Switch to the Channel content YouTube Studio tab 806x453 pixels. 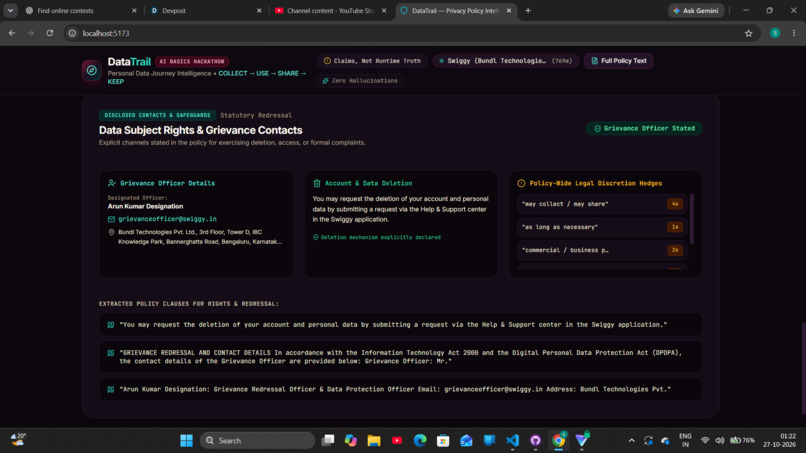pyautogui.click(x=331, y=10)
